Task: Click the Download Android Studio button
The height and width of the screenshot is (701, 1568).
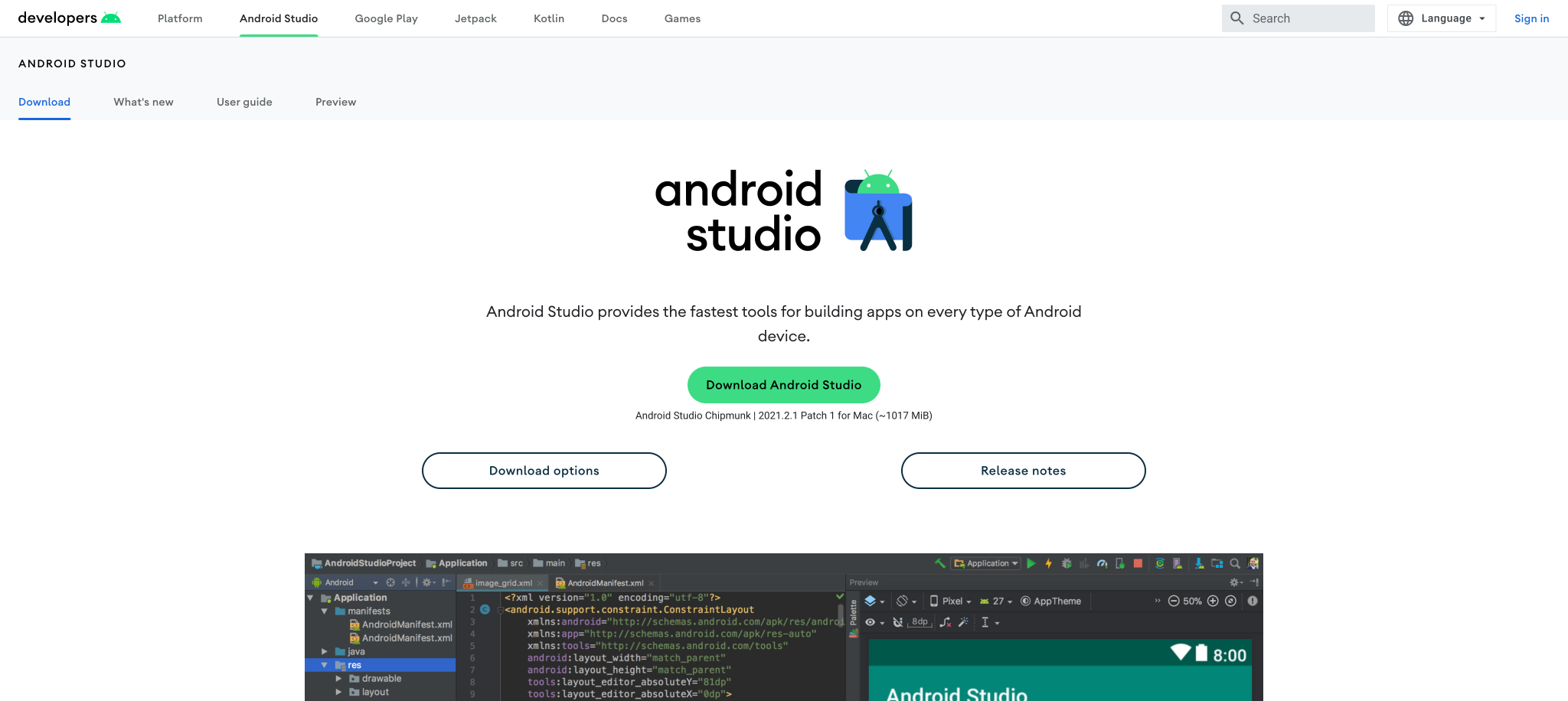Action: coord(783,385)
